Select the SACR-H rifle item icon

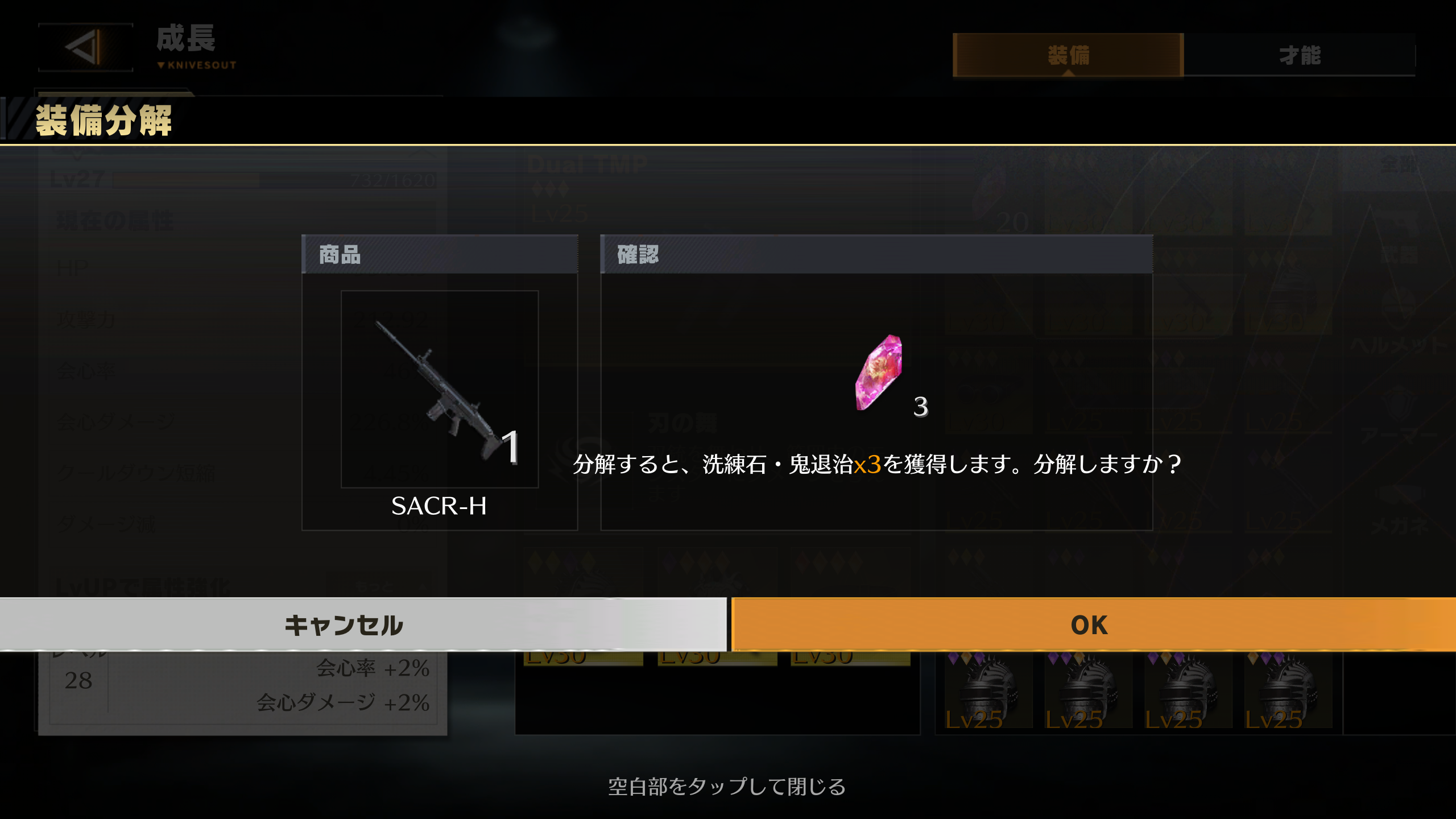point(439,389)
